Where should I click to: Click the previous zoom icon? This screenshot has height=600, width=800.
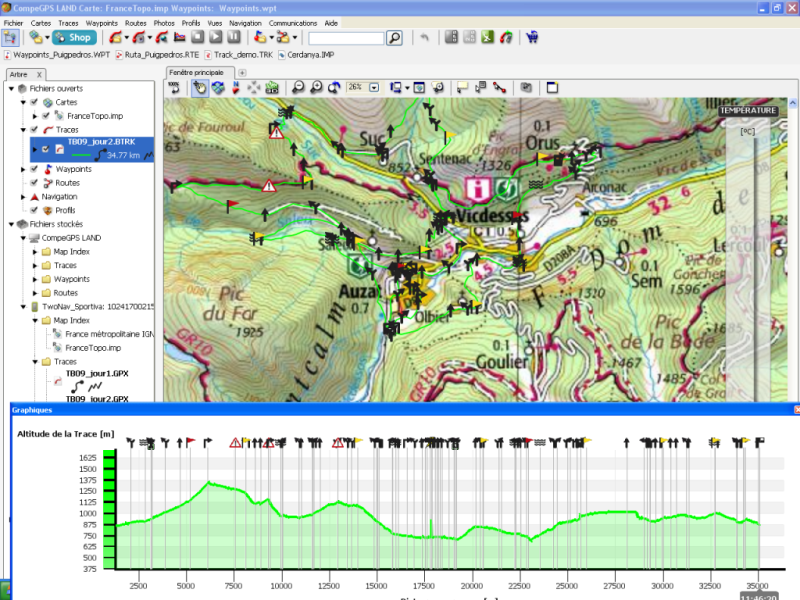[x=335, y=88]
